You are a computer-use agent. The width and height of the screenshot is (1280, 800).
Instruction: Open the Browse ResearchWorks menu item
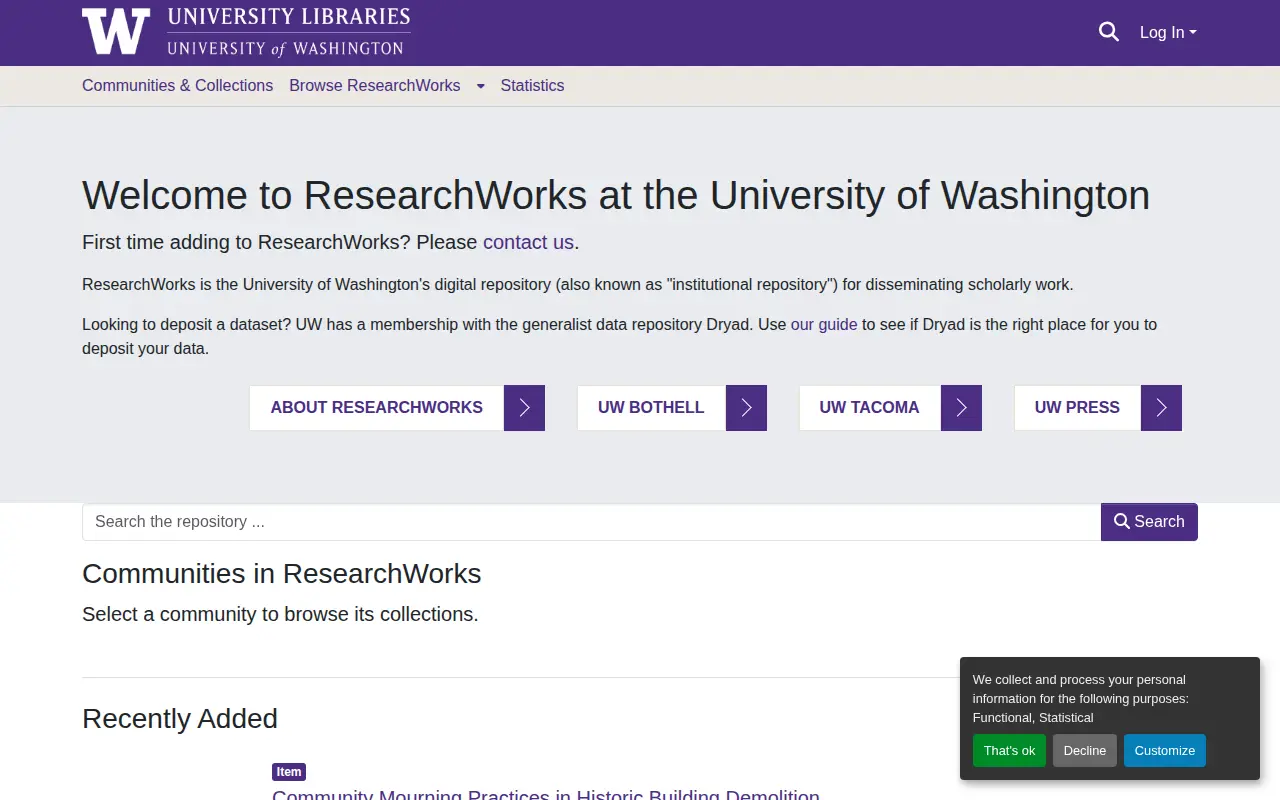pos(375,86)
